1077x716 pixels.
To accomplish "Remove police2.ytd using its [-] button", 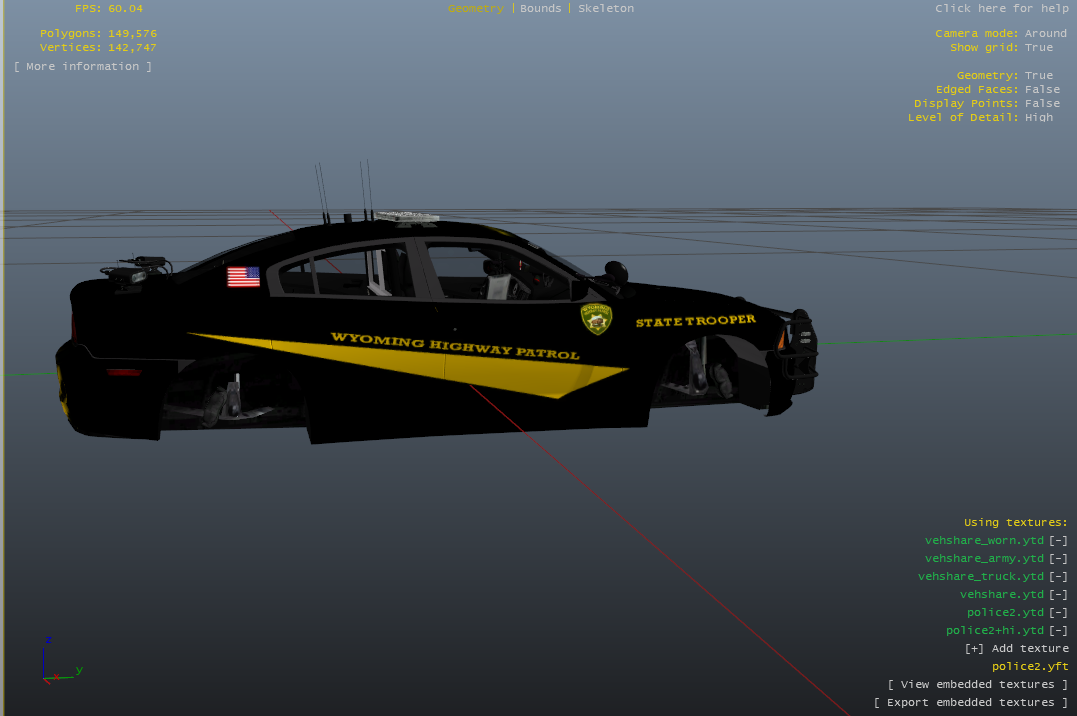I will coord(1057,612).
